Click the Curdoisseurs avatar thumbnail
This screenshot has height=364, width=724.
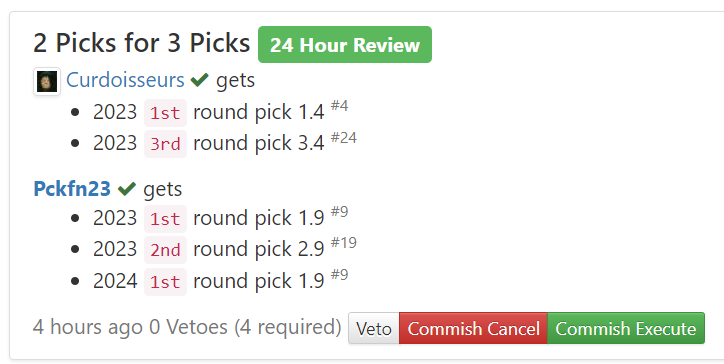click(47, 81)
